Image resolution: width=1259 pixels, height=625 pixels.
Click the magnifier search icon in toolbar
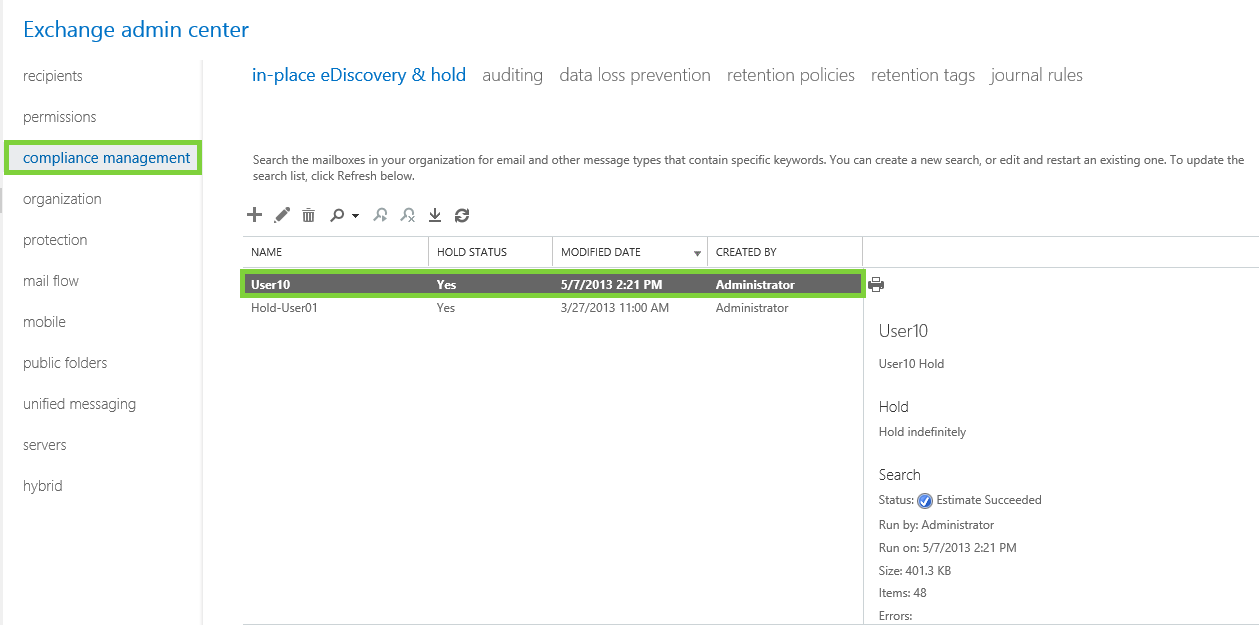tap(338, 215)
